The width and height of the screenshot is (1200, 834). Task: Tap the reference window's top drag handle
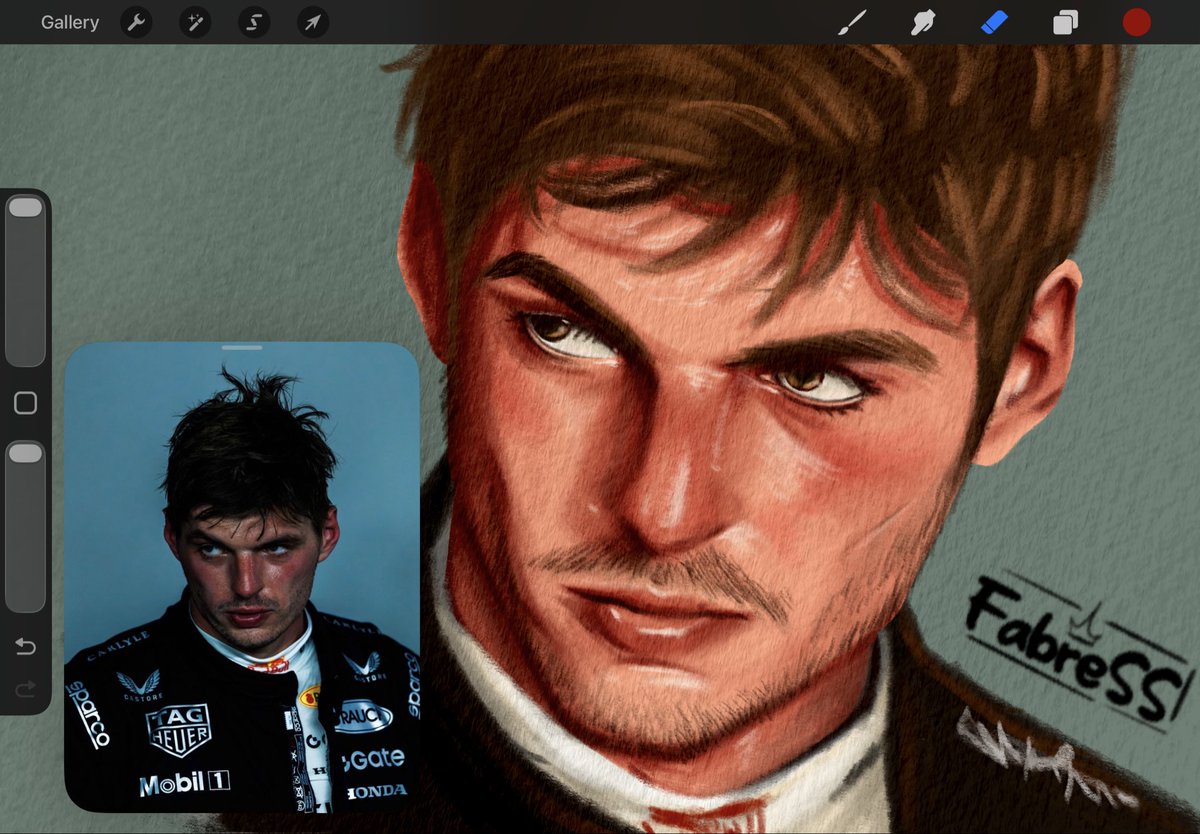pos(243,347)
